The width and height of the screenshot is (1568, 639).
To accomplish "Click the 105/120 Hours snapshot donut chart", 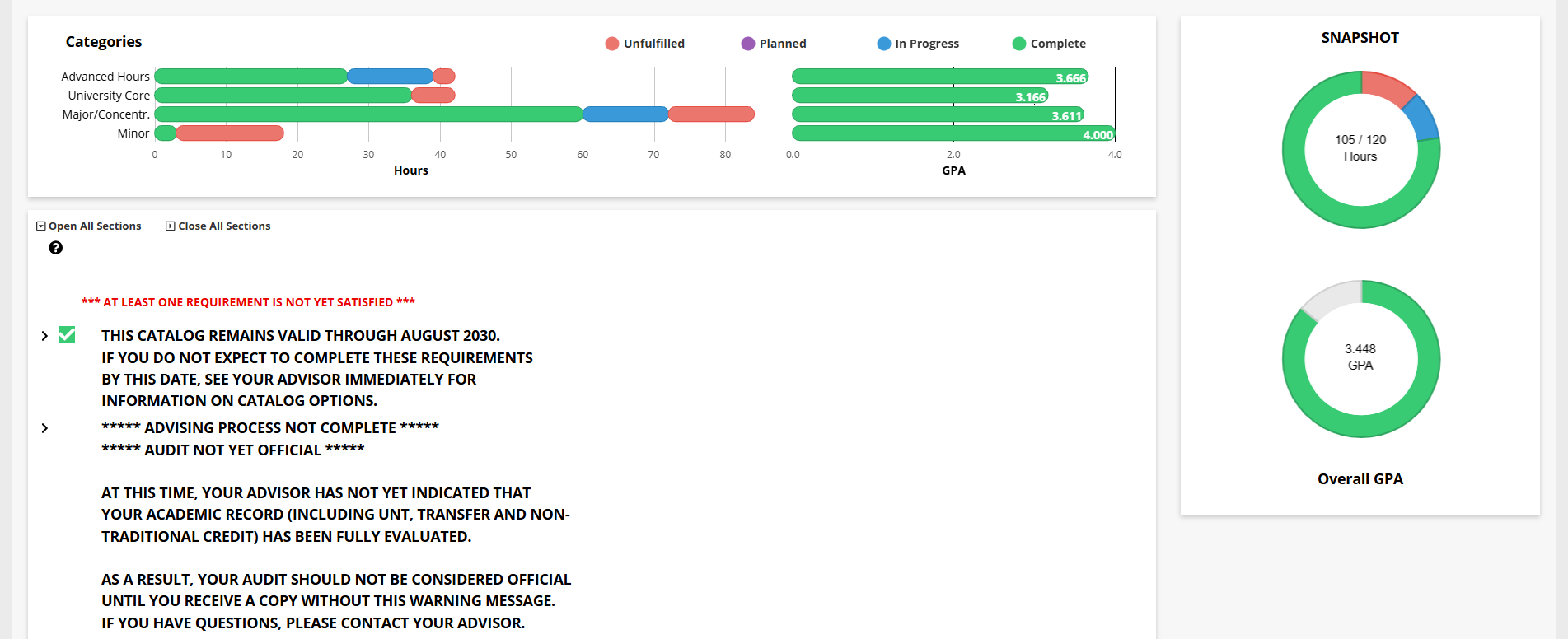I will click(x=1360, y=148).
